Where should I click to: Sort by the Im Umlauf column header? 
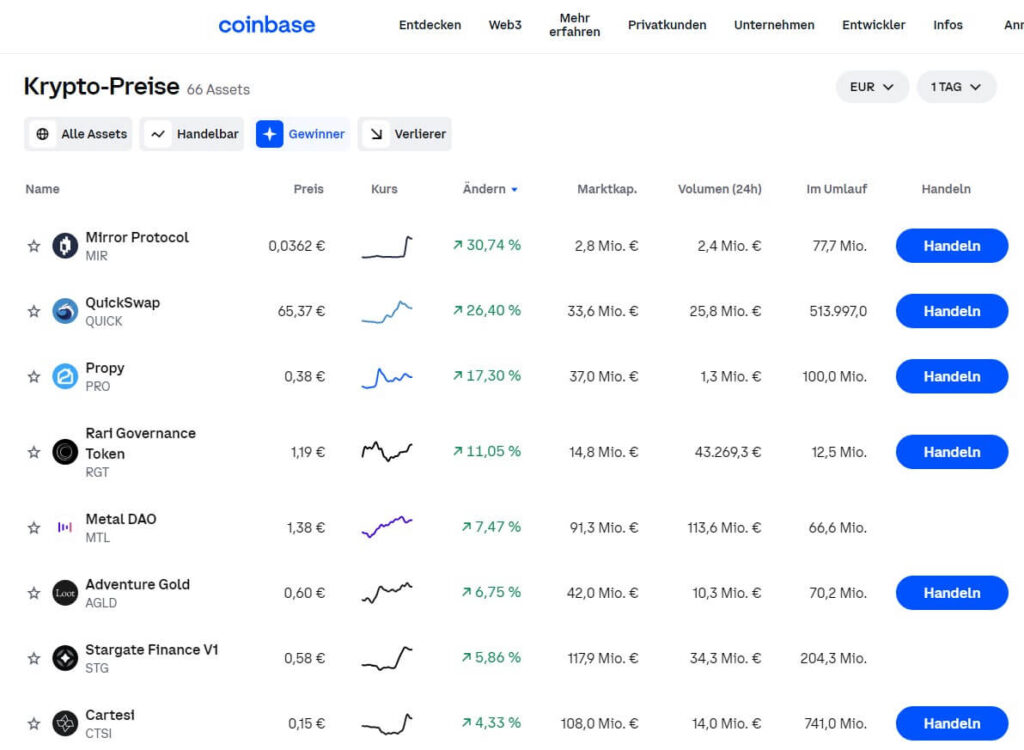click(x=837, y=189)
